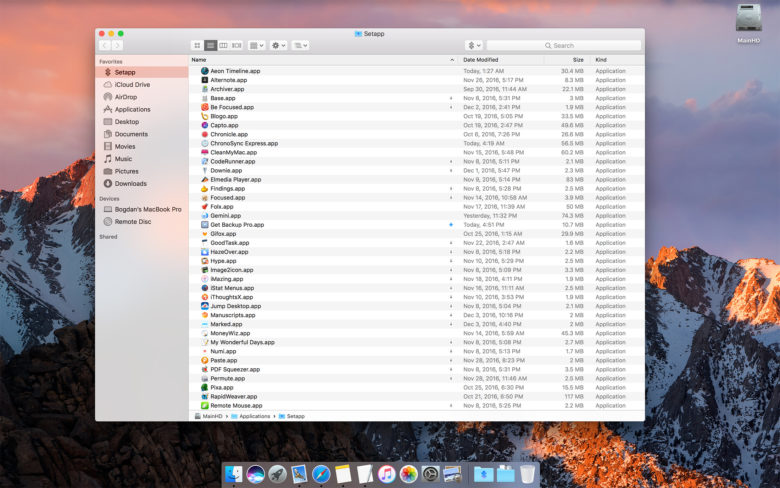780x488 pixels.
Task: Open Downloads from the sidebar Favorites
Action: (130, 183)
